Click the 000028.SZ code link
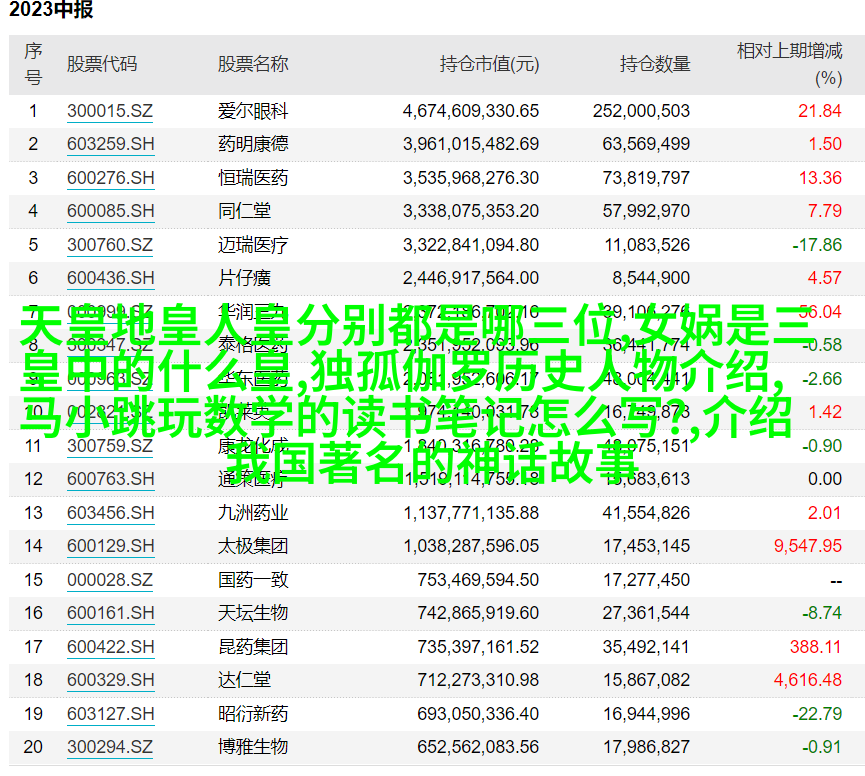This screenshot has width=865, height=776. 110,580
